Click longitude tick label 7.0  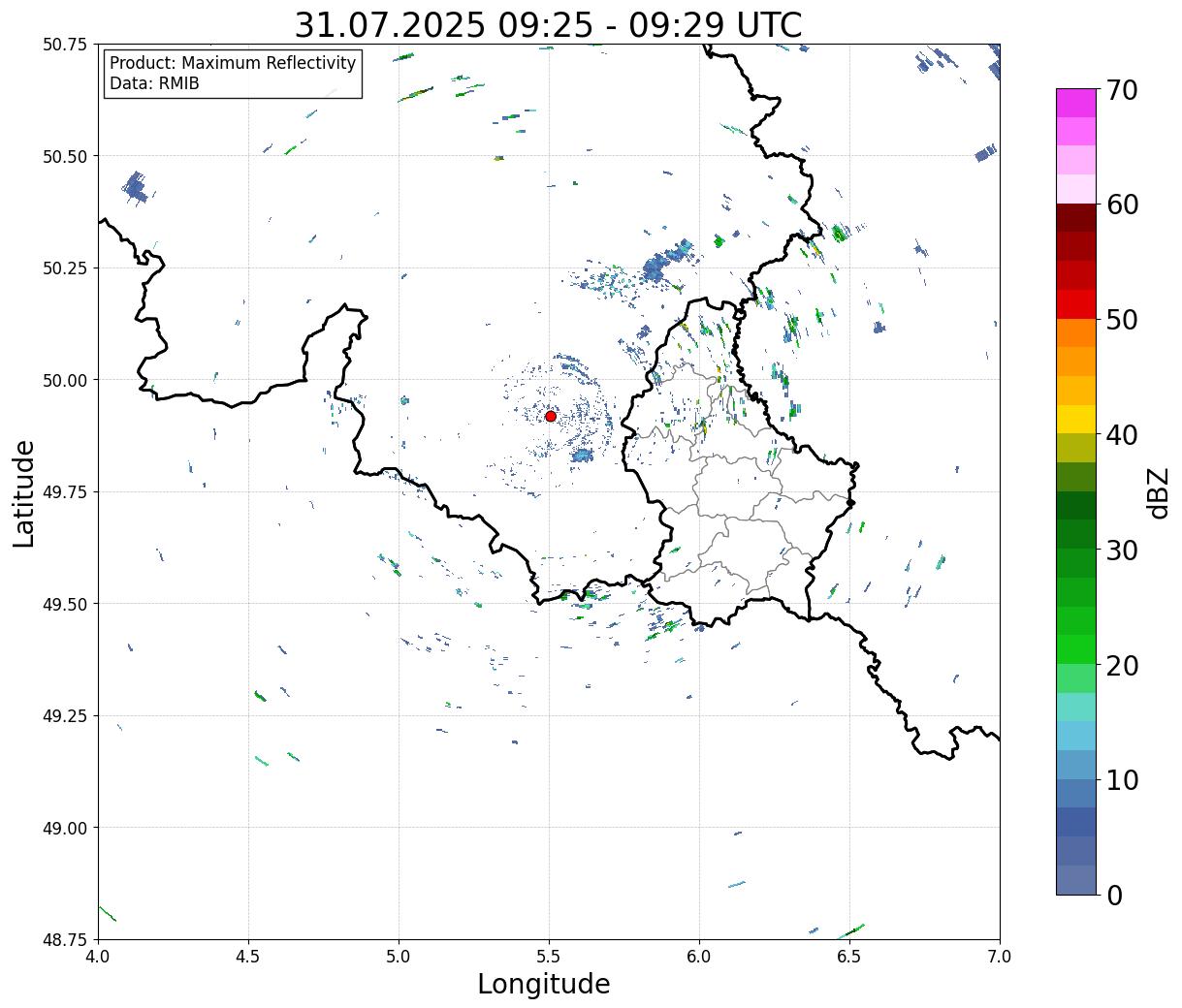coord(1000,956)
